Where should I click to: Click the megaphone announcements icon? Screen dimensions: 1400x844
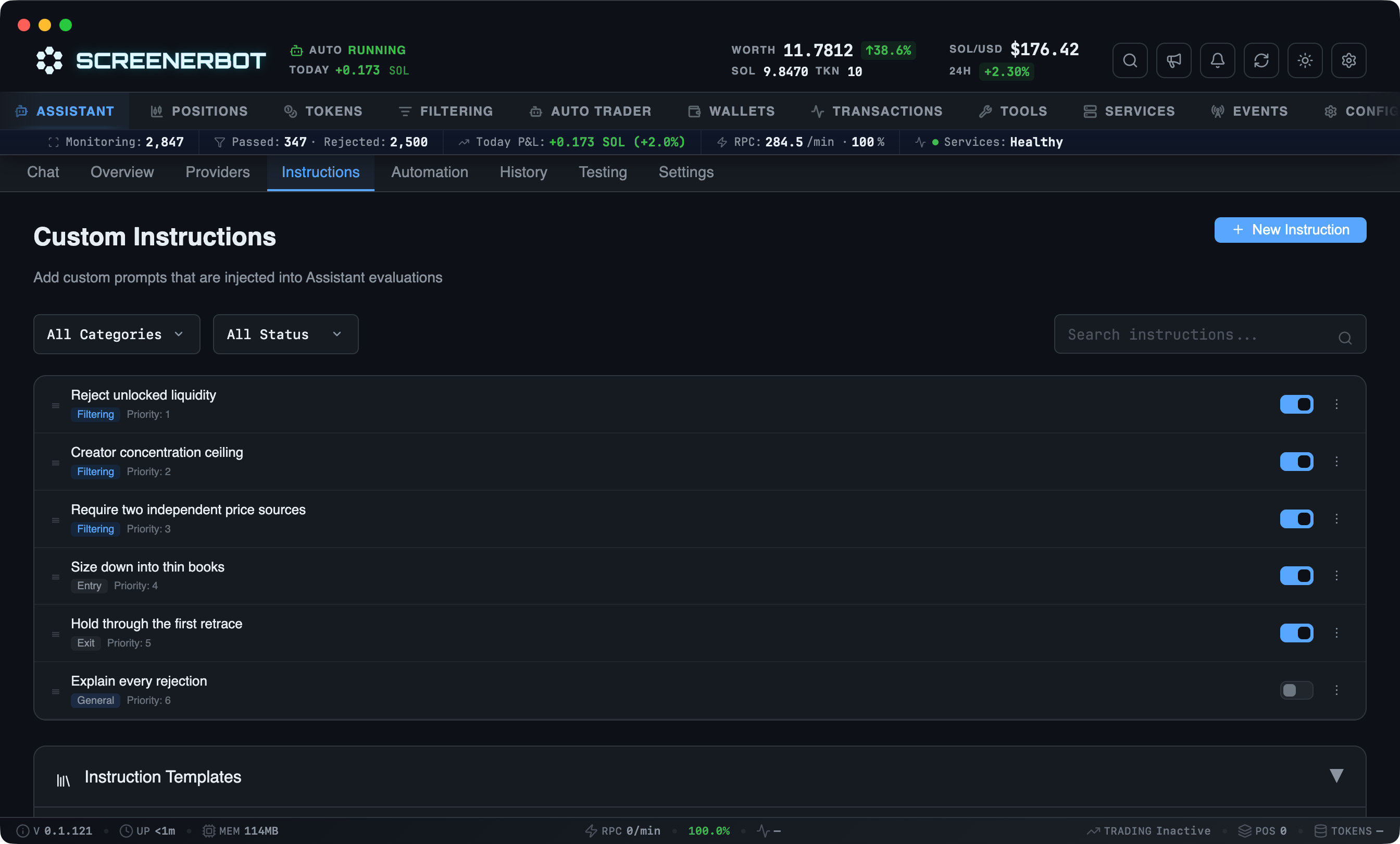click(1173, 60)
